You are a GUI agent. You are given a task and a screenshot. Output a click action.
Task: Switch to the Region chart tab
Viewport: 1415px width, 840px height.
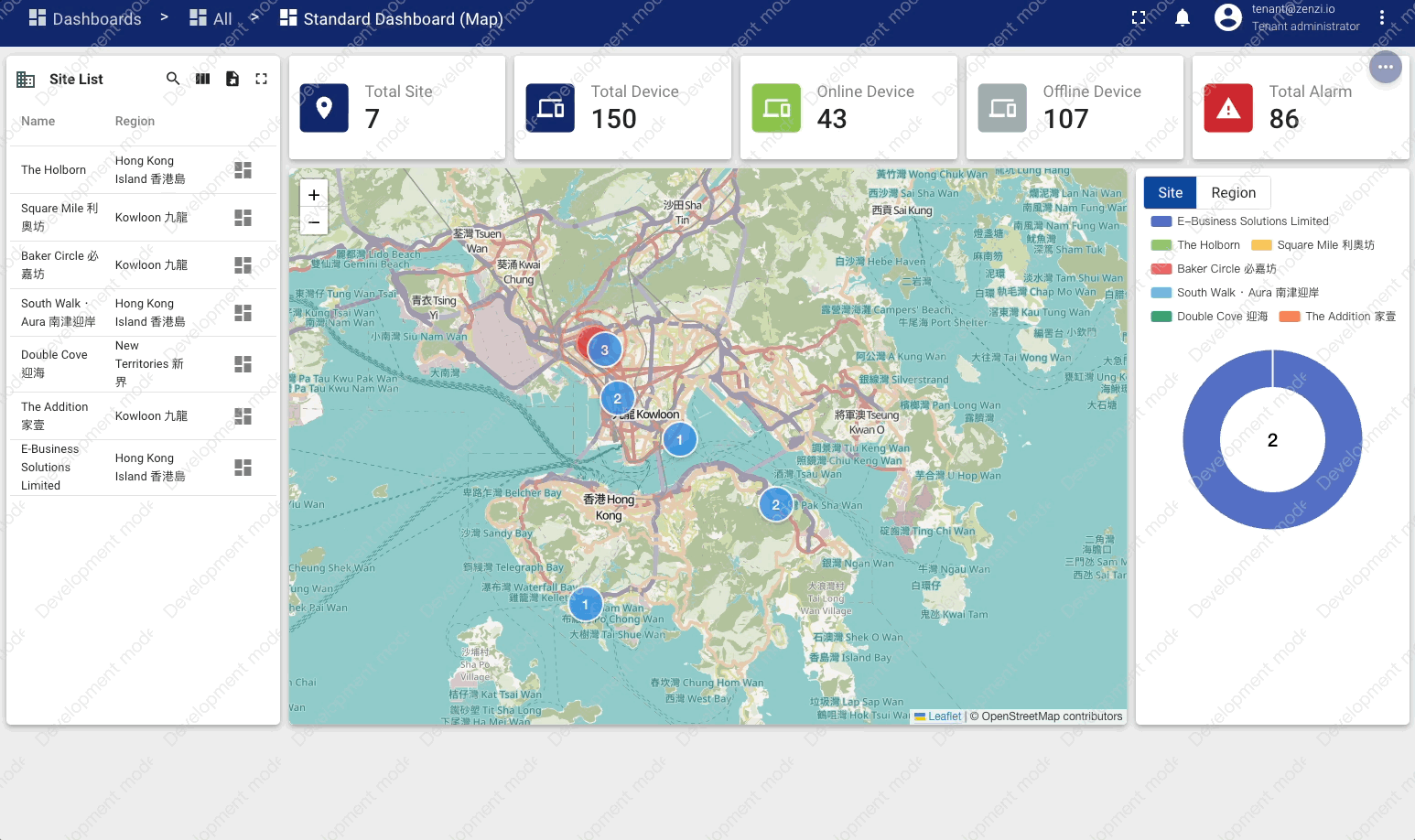point(1233,193)
